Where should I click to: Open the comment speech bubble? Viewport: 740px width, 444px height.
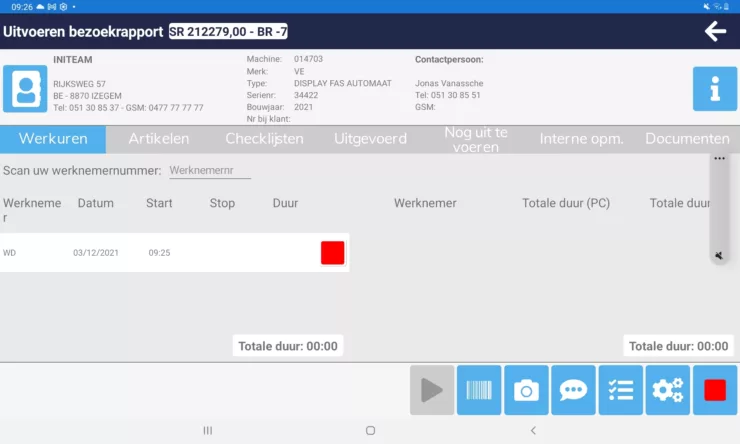pos(573,390)
